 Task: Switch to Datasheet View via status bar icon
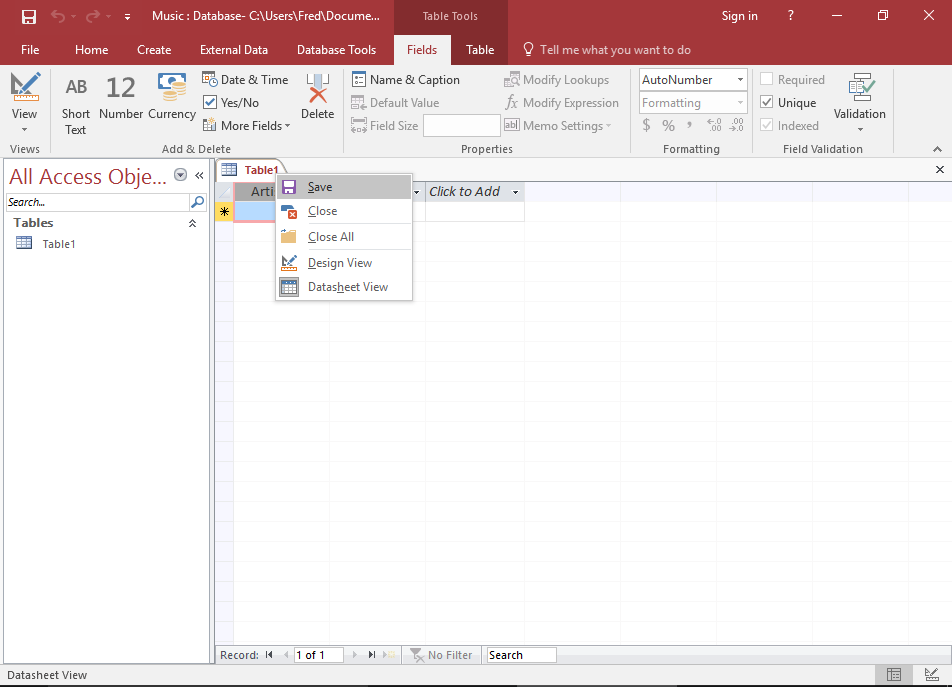tap(894, 674)
